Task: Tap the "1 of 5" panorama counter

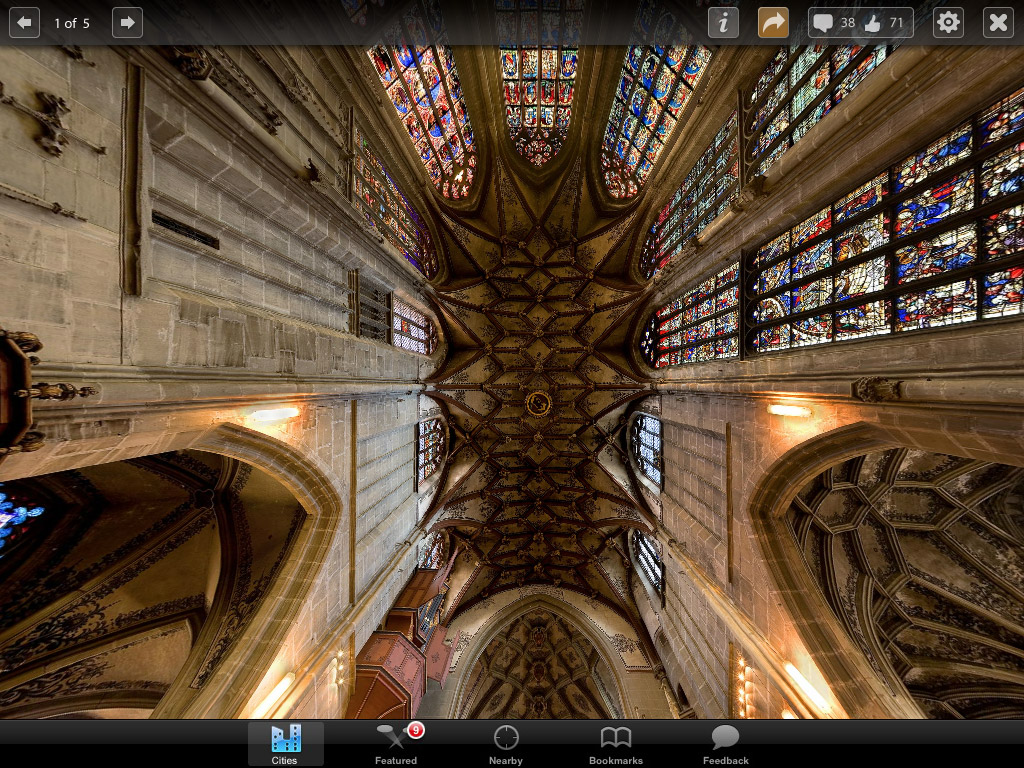Action: coord(72,23)
